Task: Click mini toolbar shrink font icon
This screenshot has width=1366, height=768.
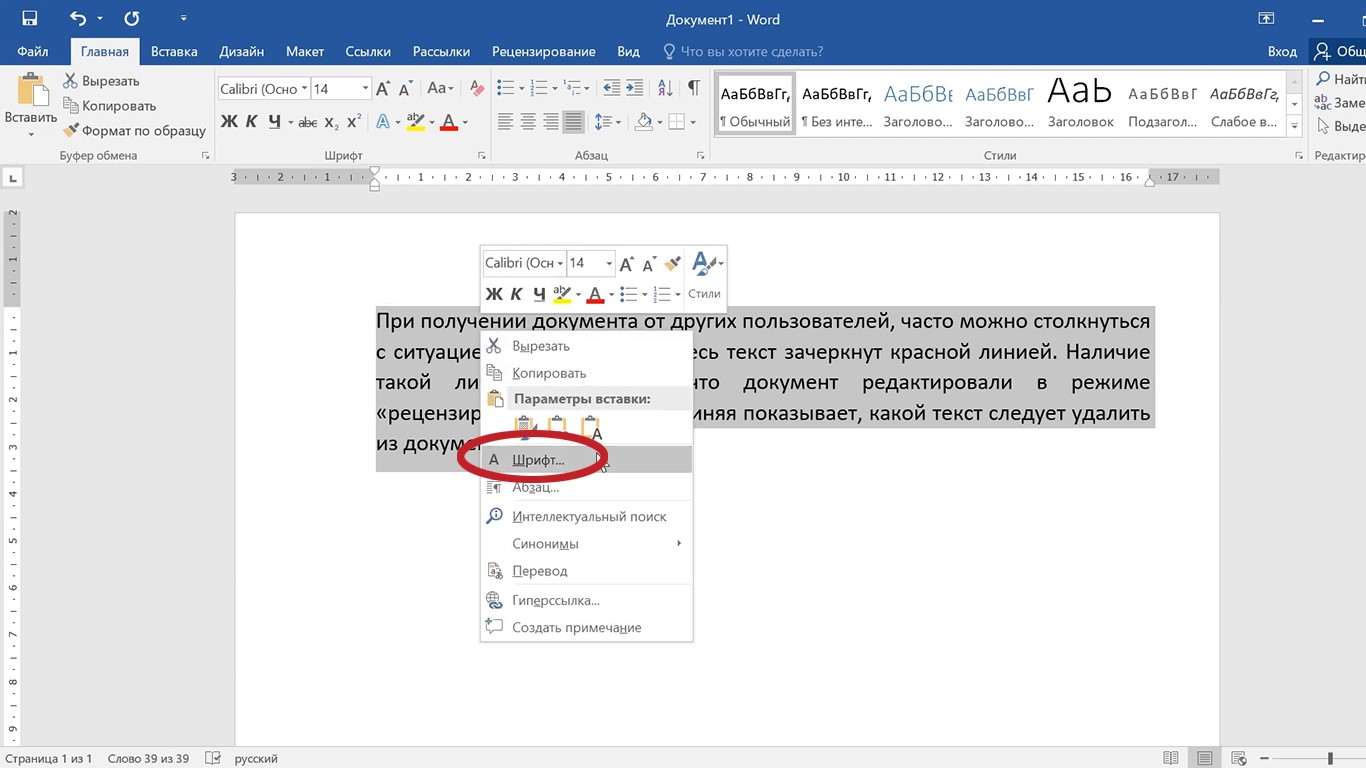Action: point(649,264)
